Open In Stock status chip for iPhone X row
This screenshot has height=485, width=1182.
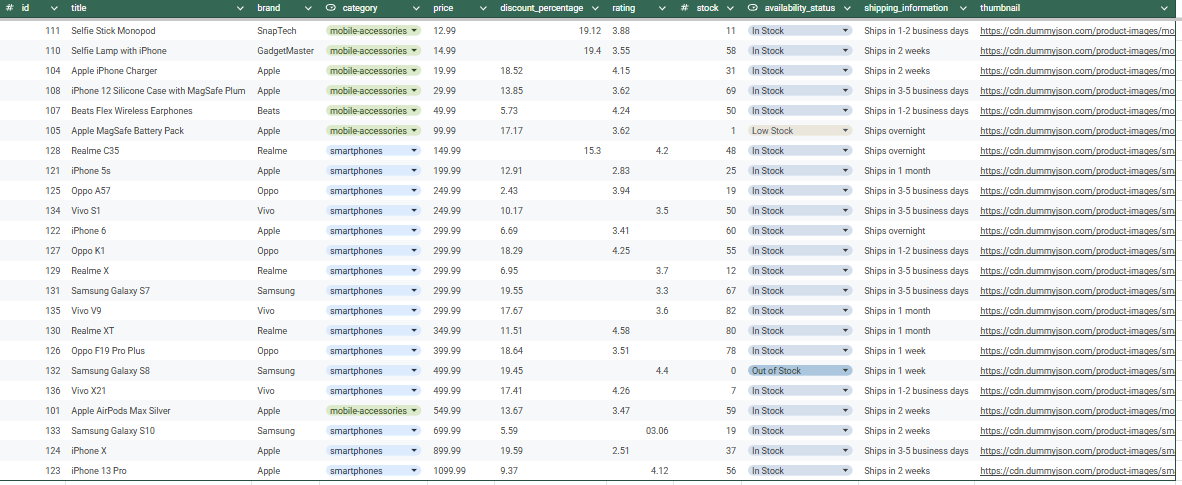tap(800, 451)
